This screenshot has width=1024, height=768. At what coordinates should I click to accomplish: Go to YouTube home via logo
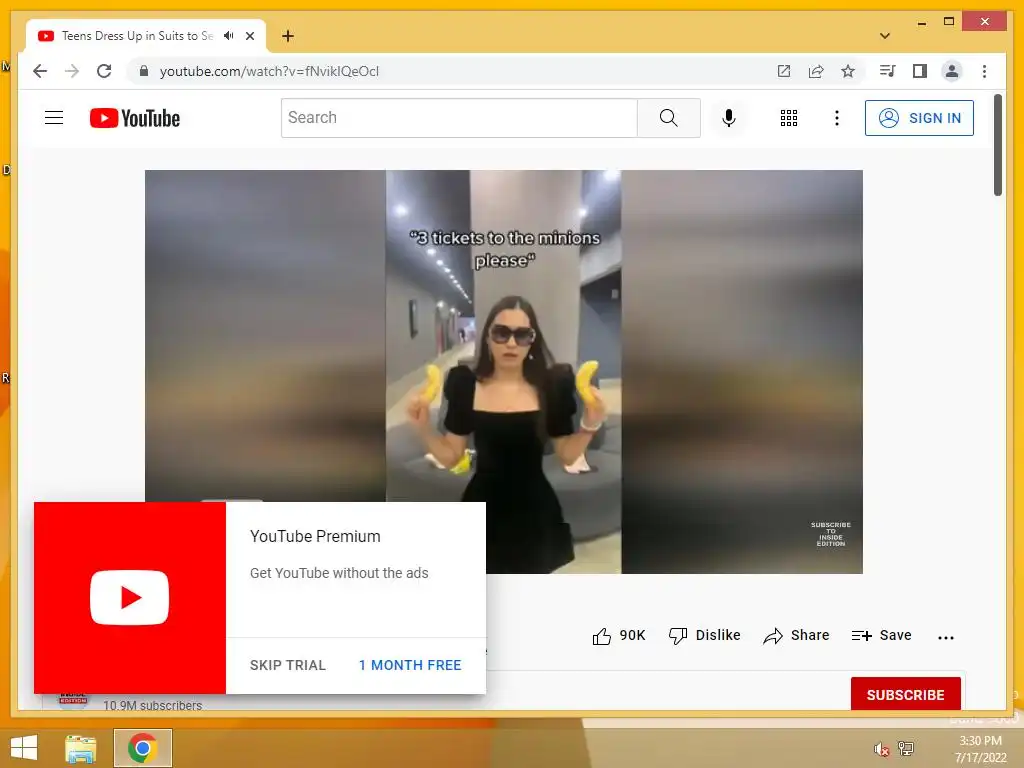[x=135, y=118]
